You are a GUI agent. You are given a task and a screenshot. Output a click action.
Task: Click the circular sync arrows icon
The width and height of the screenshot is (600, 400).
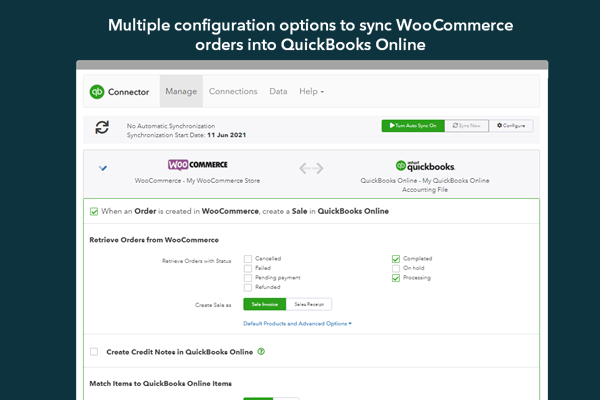pos(102,127)
